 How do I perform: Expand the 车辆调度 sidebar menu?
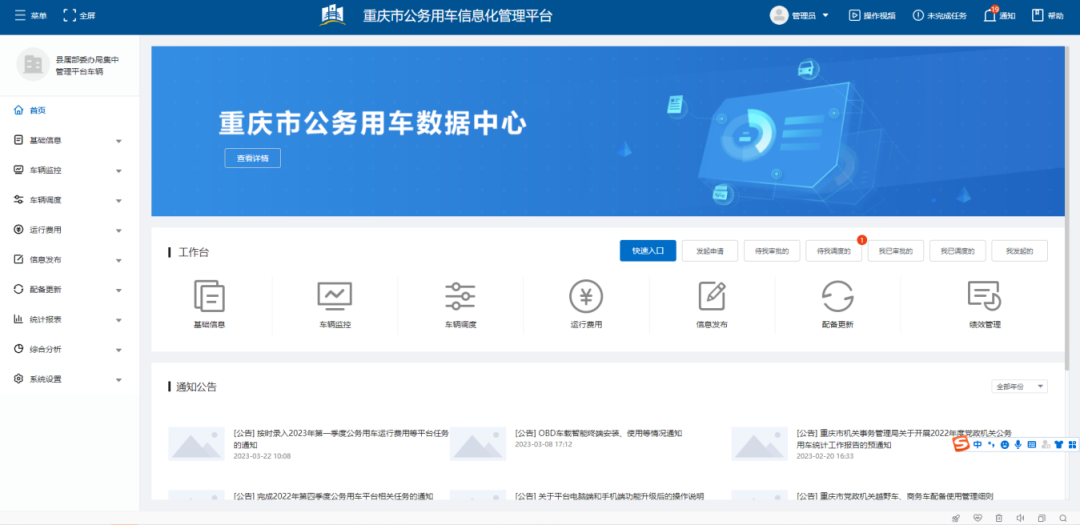pos(70,200)
